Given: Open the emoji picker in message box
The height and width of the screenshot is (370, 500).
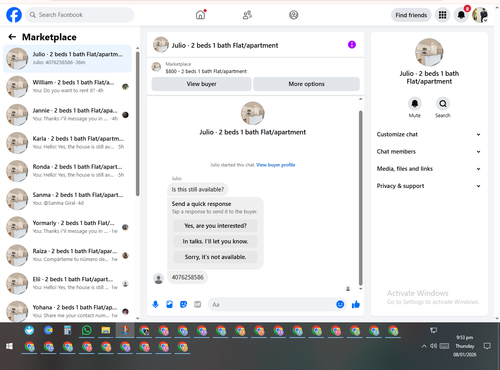Looking at the screenshot, I should 340,304.
